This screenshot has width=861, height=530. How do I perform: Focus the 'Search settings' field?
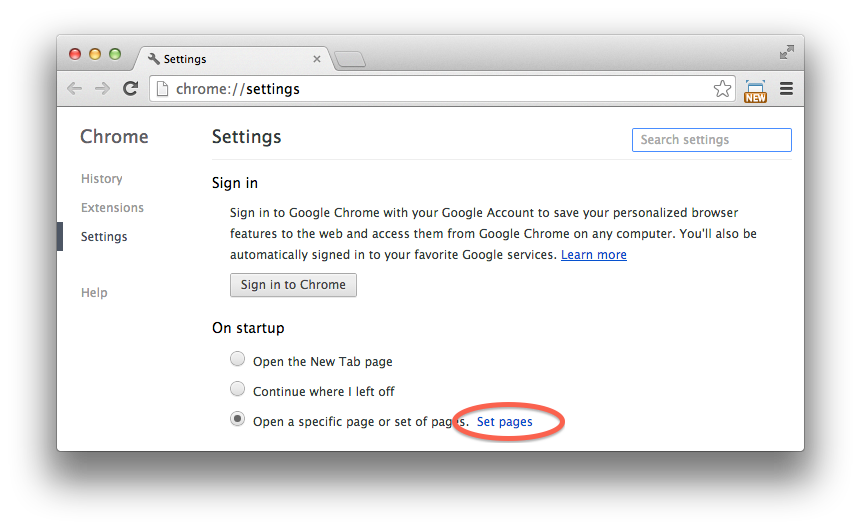click(x=711, y=140)
